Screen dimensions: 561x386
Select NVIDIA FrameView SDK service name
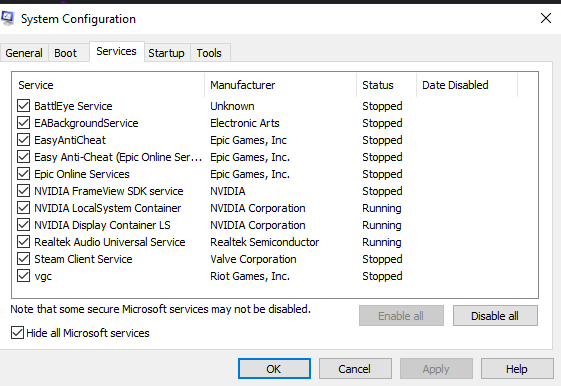coord(109,191)
